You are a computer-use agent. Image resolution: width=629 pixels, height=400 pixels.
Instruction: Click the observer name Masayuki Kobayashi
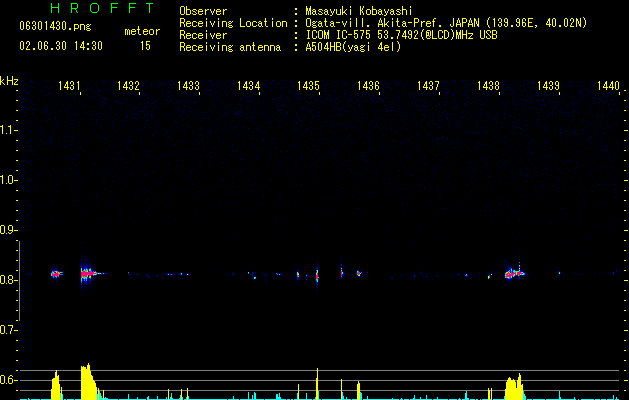pyautogui.click(x=359, y=11)
